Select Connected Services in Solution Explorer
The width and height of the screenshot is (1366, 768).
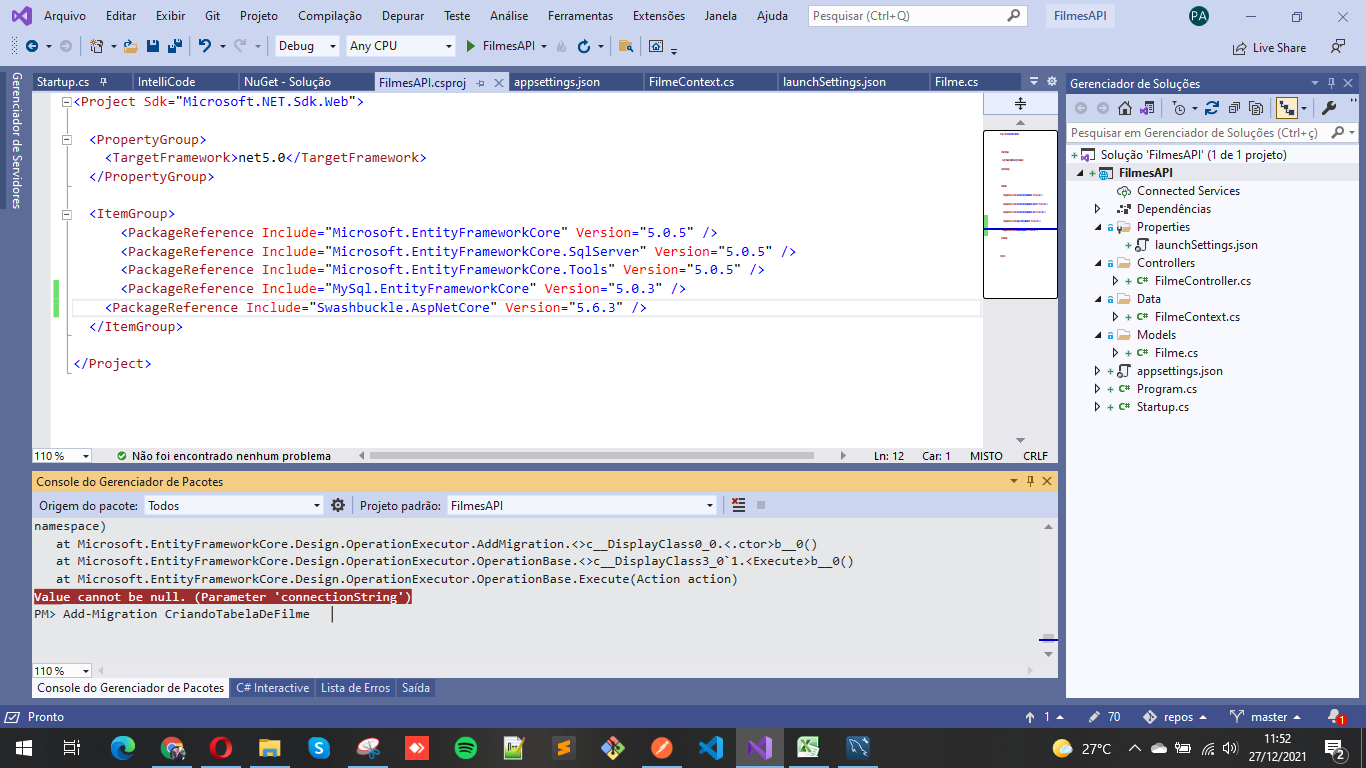coord(1188,191)
